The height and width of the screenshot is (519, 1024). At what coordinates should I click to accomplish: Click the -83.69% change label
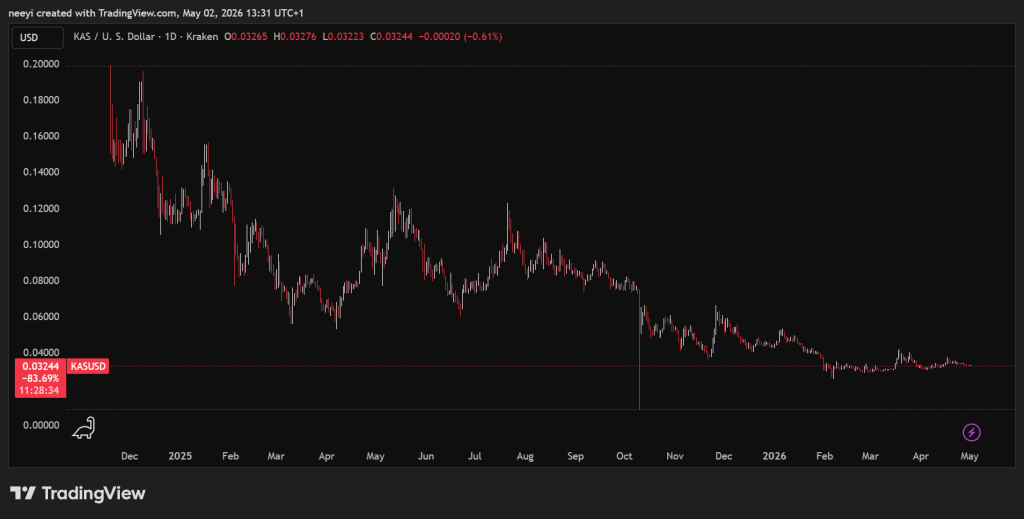coord(40,379)
